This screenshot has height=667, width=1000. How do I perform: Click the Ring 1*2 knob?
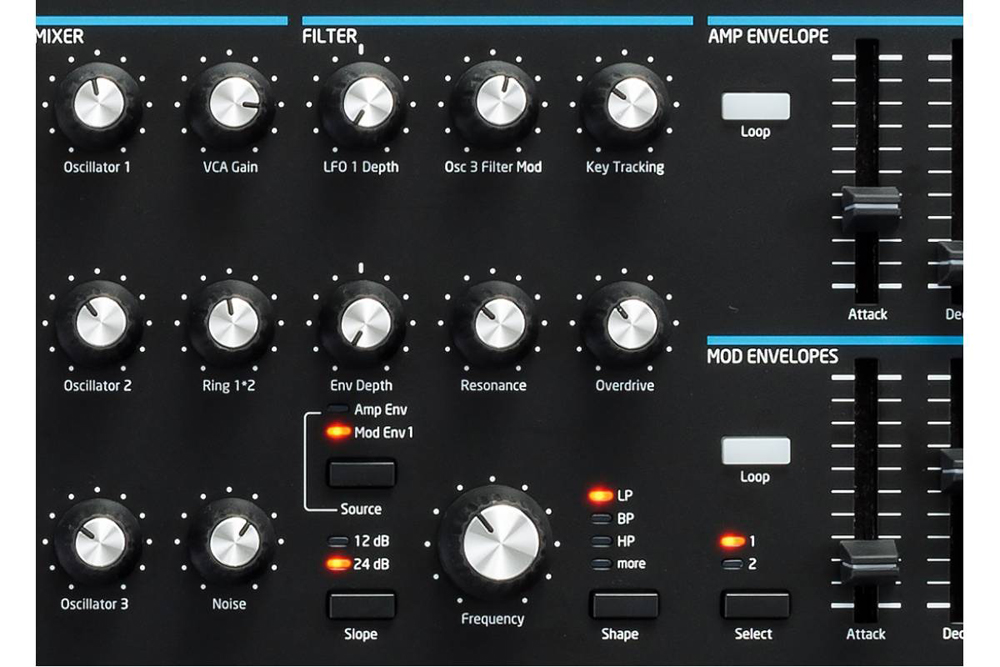pos(232,321)
